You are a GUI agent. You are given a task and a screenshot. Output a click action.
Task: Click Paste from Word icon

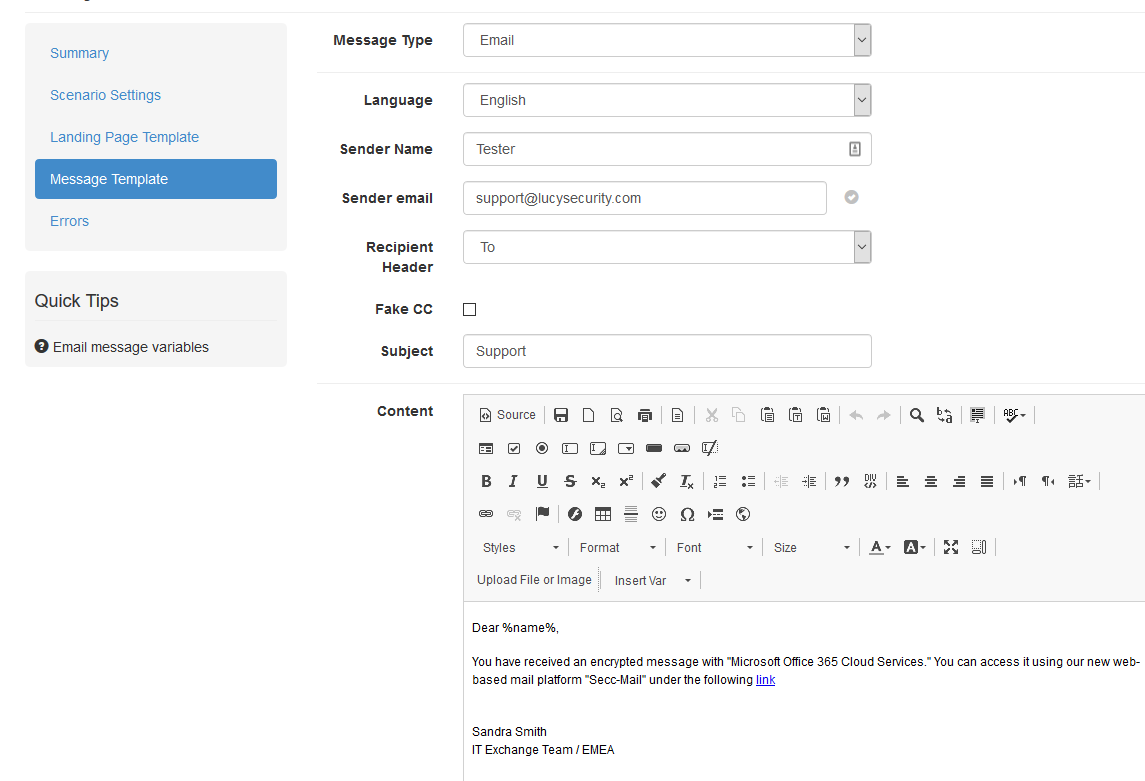pyautogui.click(x=824, y=415)
